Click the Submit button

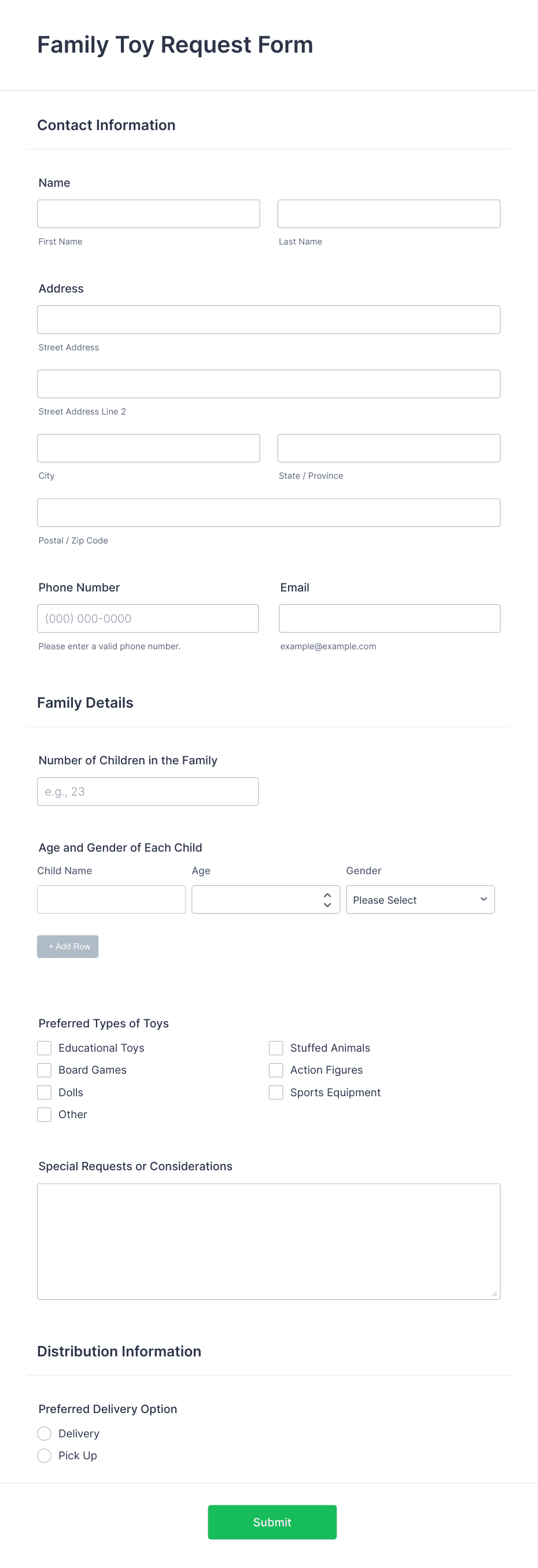(x=272, y=1522)
